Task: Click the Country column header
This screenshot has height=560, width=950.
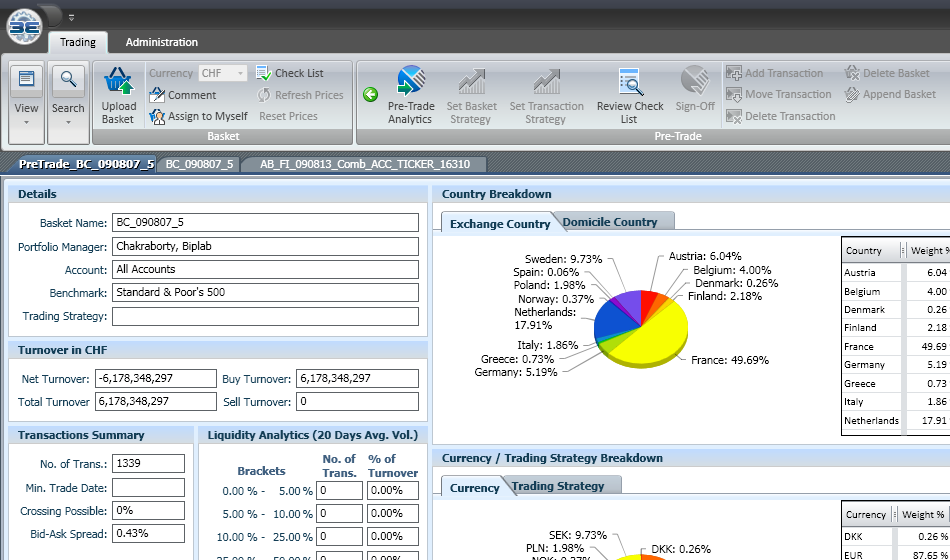Action: coord(870,251)
